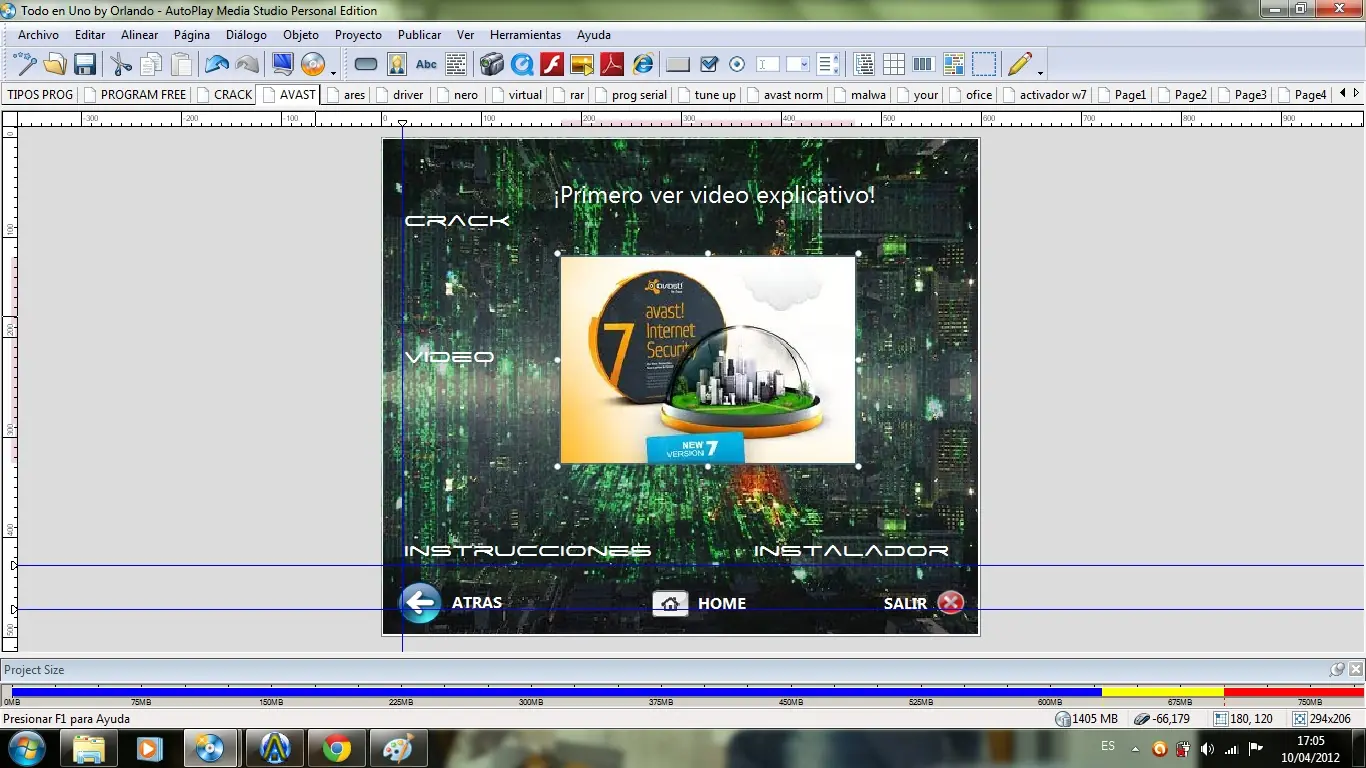Open the Diálogo menu
This screenshot has height=768, width=1366.
point(246,35)
